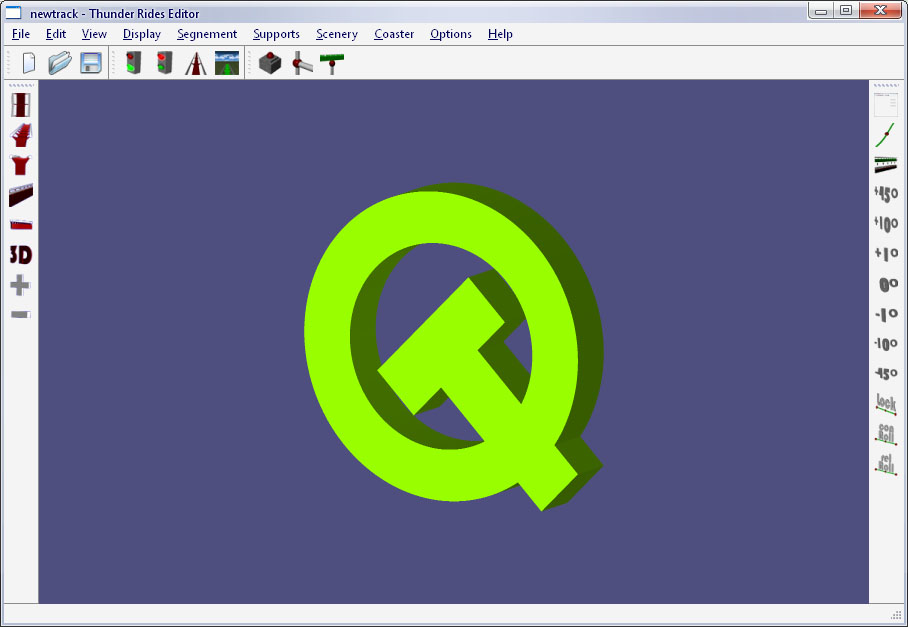
Task: Create a new track file
Action: tap(29, 63)
